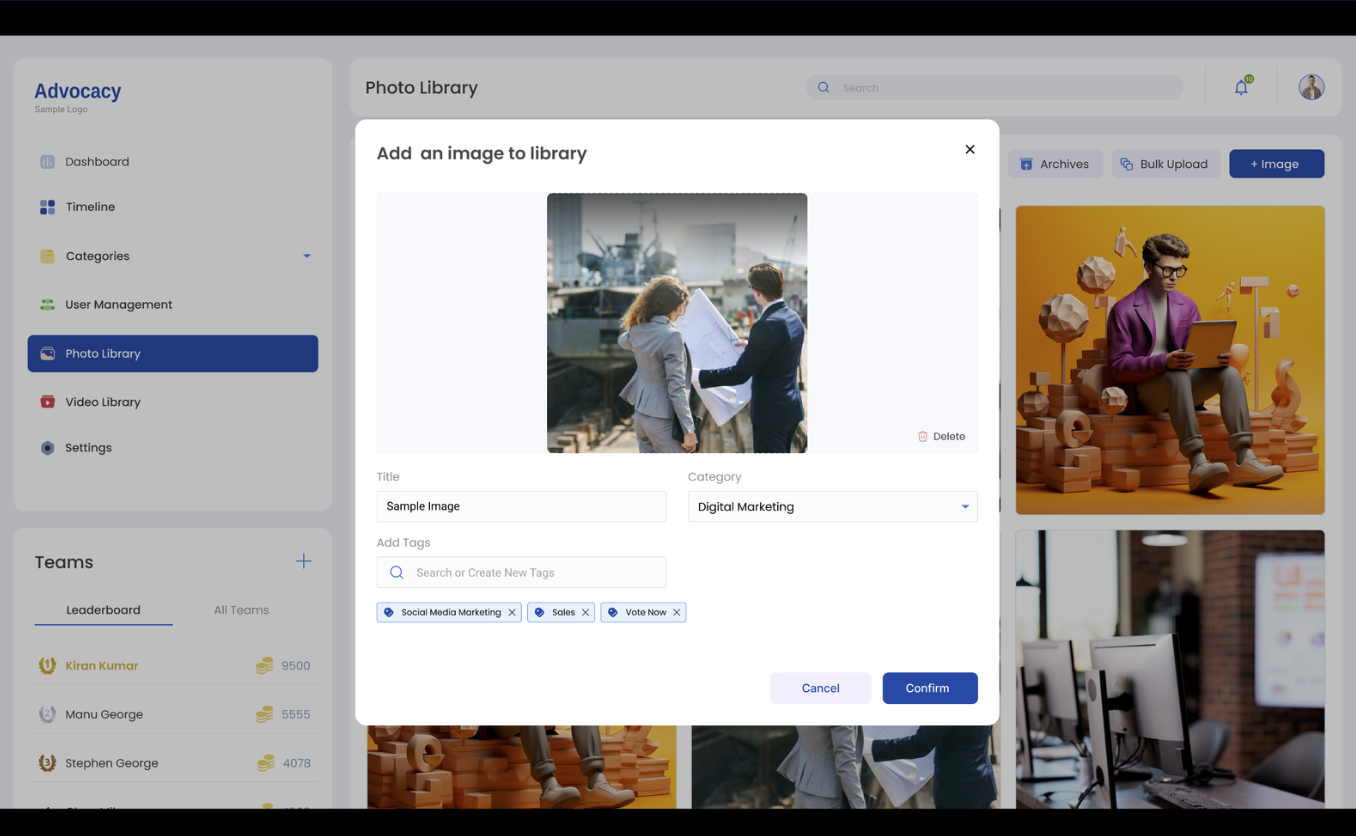Confirm adding the image to the library
The height and width of the screenshot is (836, 1356).
tap(929, 688)
